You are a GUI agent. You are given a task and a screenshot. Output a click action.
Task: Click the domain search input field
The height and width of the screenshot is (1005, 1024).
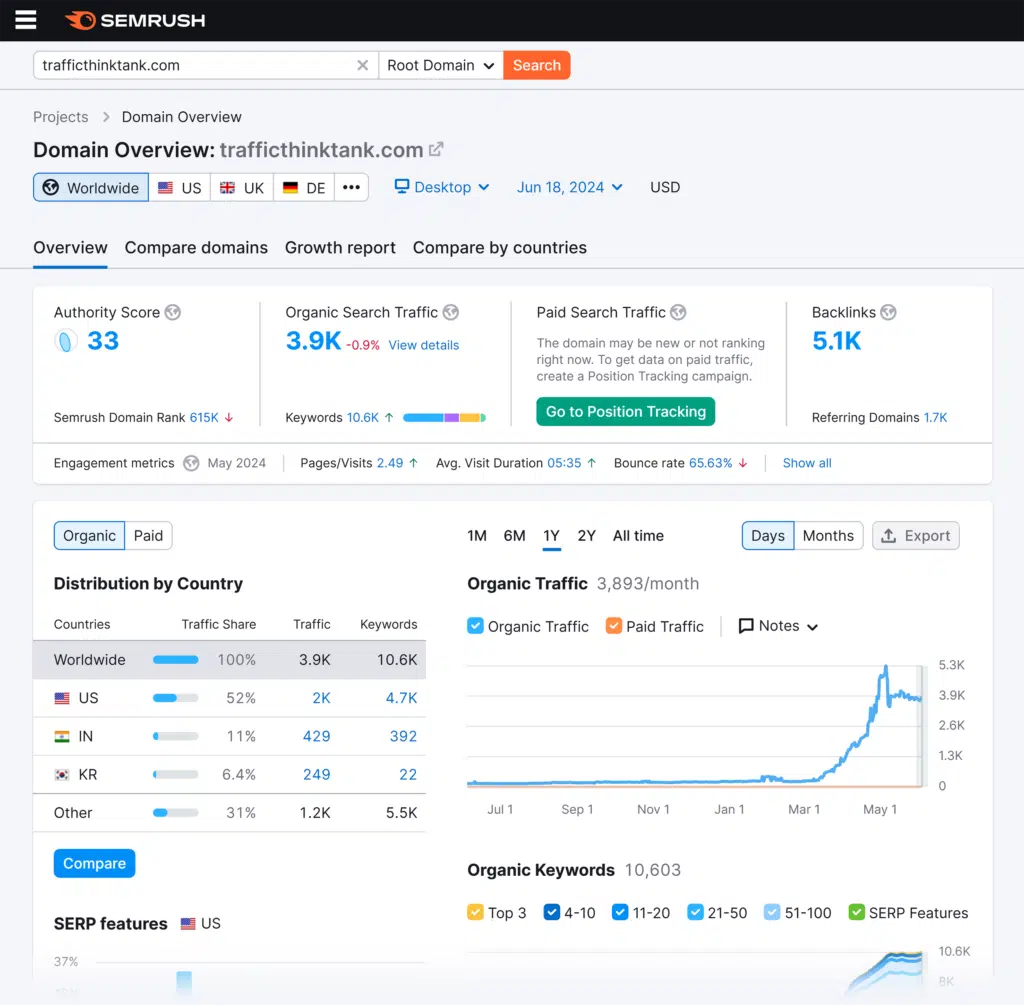(195, 66)
